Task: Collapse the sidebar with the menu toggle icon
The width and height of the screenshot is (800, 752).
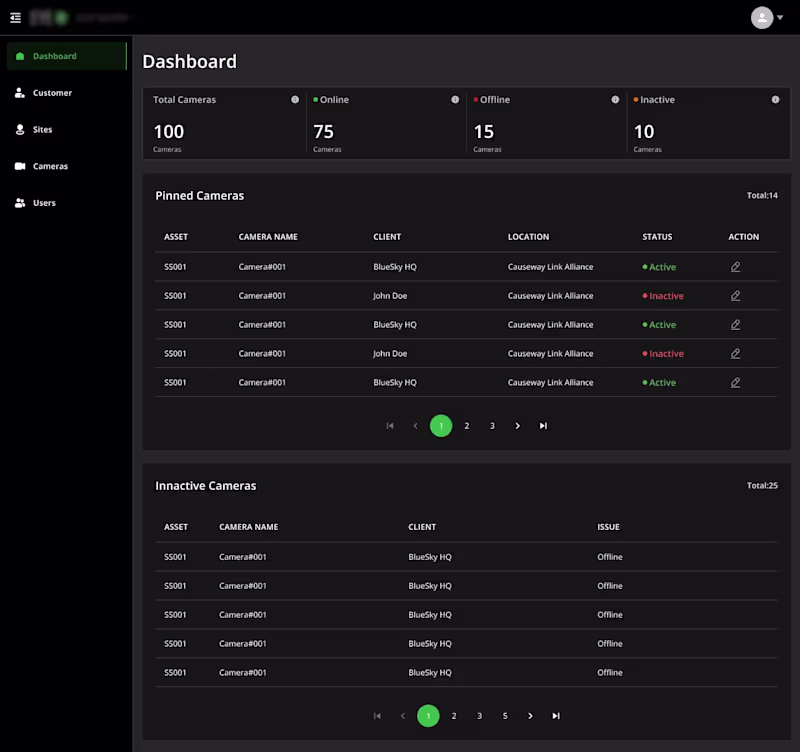Action: (15, 17)
